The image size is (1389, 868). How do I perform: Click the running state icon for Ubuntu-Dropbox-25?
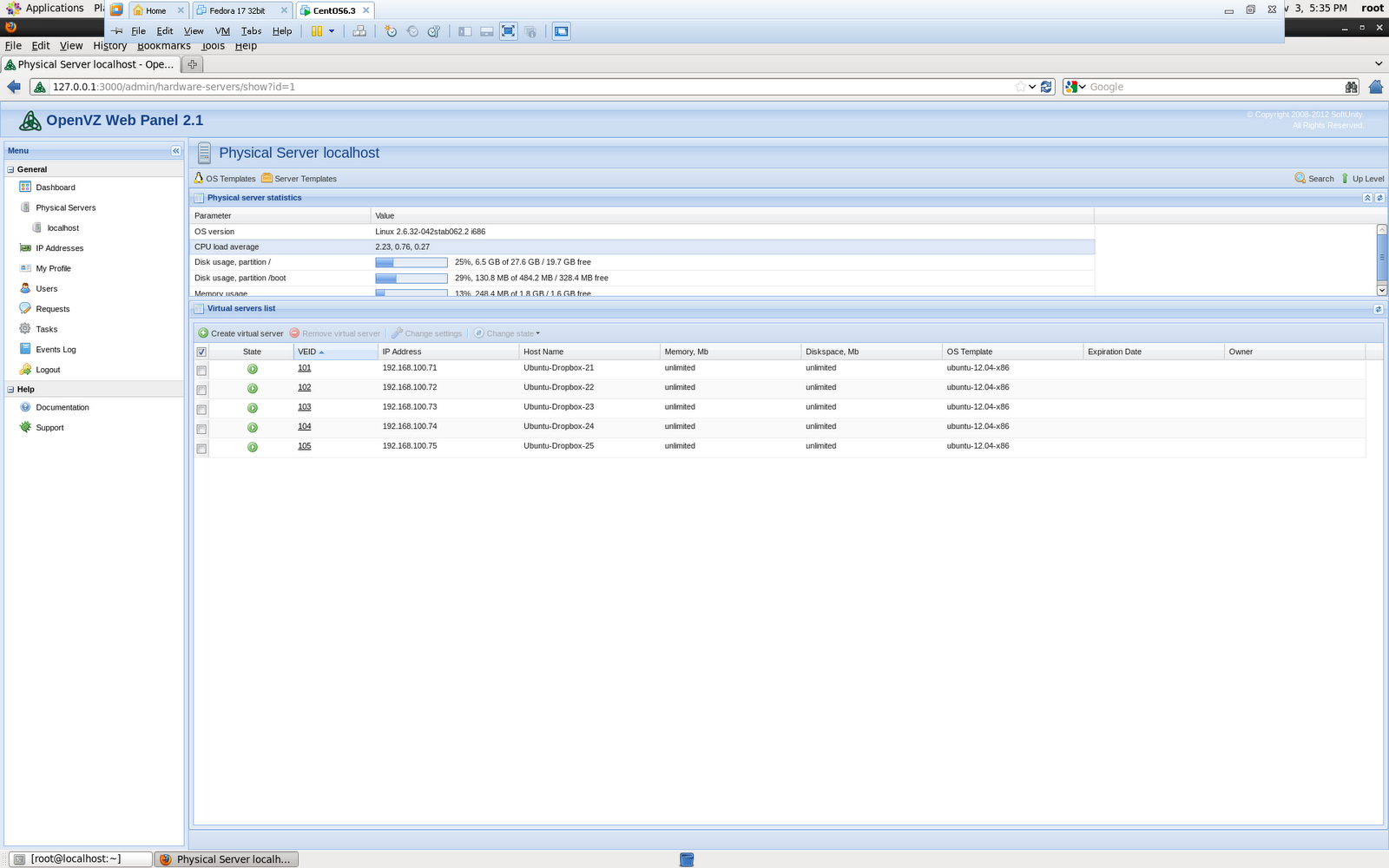pyautogui.click(x=253, y=447)
